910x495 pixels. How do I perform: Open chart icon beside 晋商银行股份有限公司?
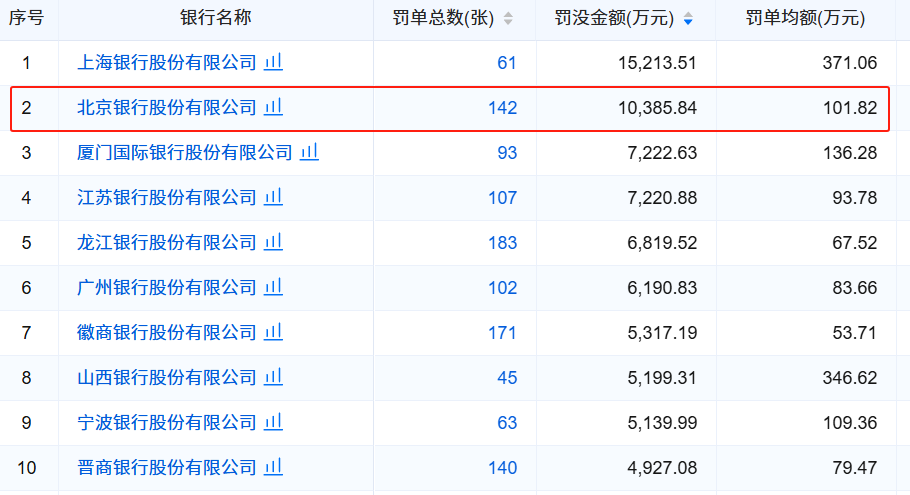coord(273,467)
